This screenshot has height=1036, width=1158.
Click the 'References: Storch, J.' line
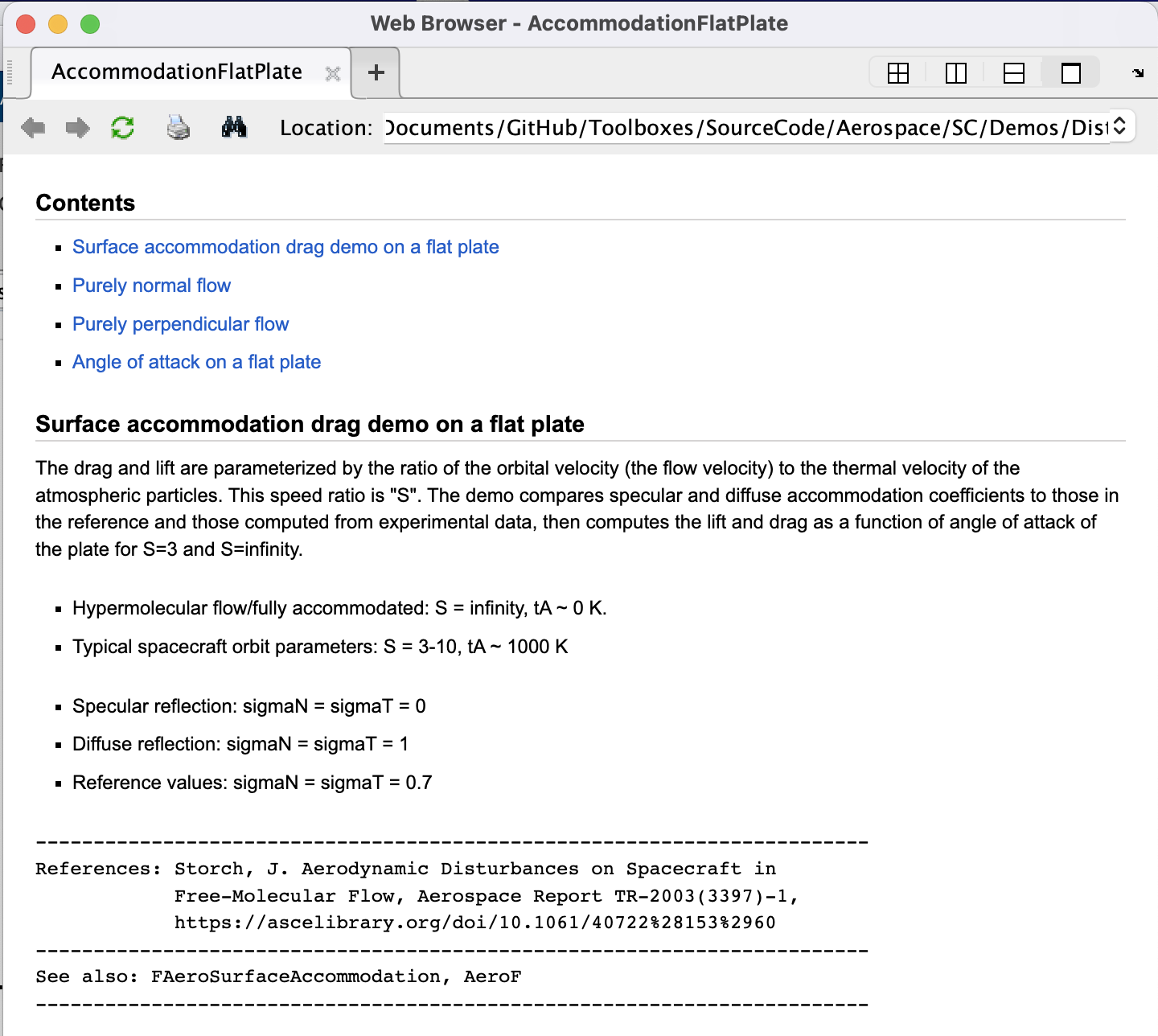(405, 869)
